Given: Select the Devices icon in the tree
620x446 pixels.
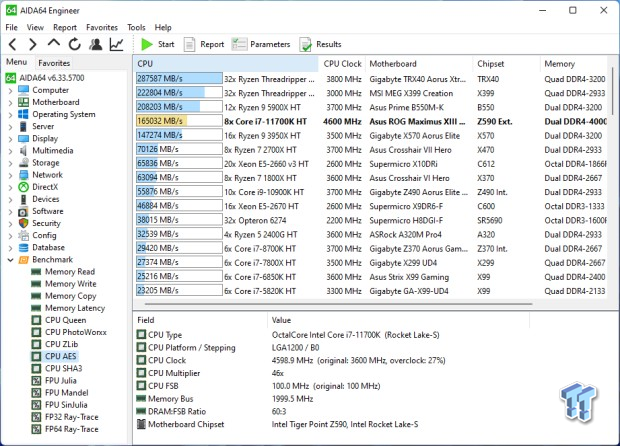Looking at the screenshot, I should tap(24, 199).
